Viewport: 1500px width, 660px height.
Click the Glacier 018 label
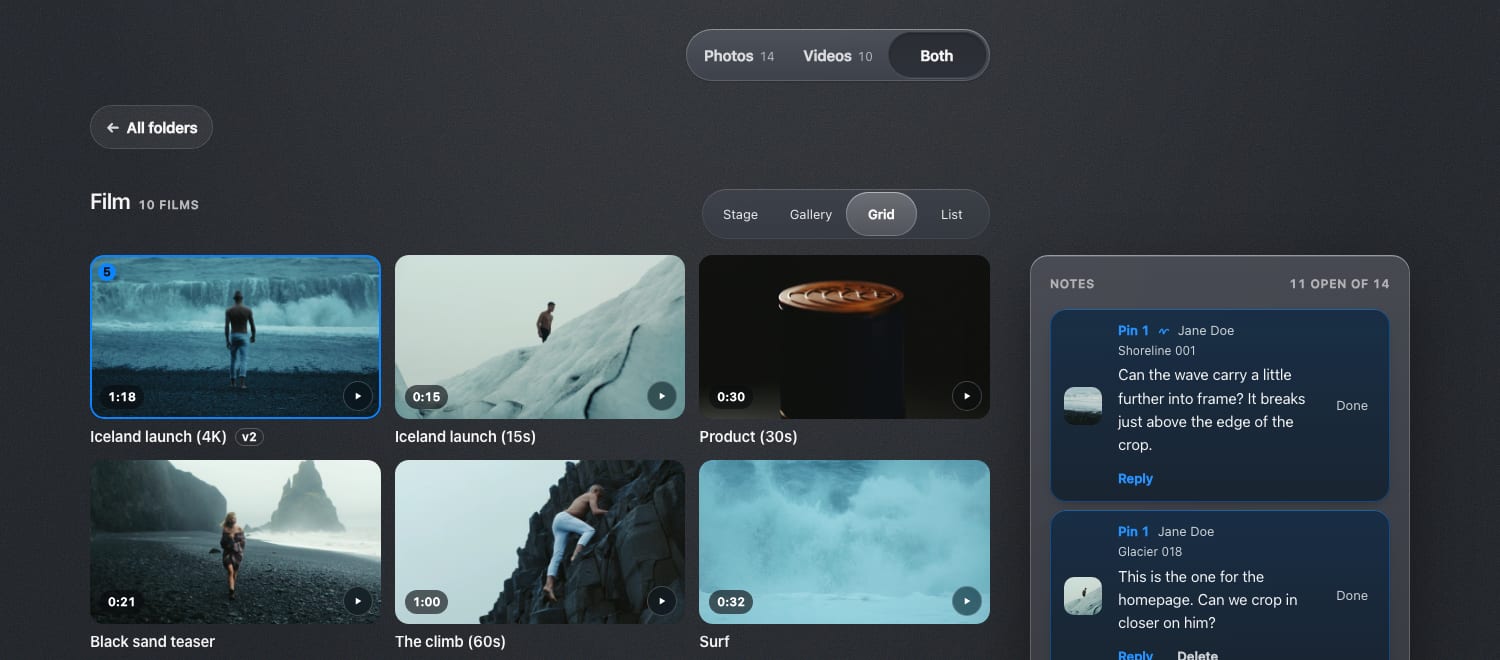[x=1150, y=552]
